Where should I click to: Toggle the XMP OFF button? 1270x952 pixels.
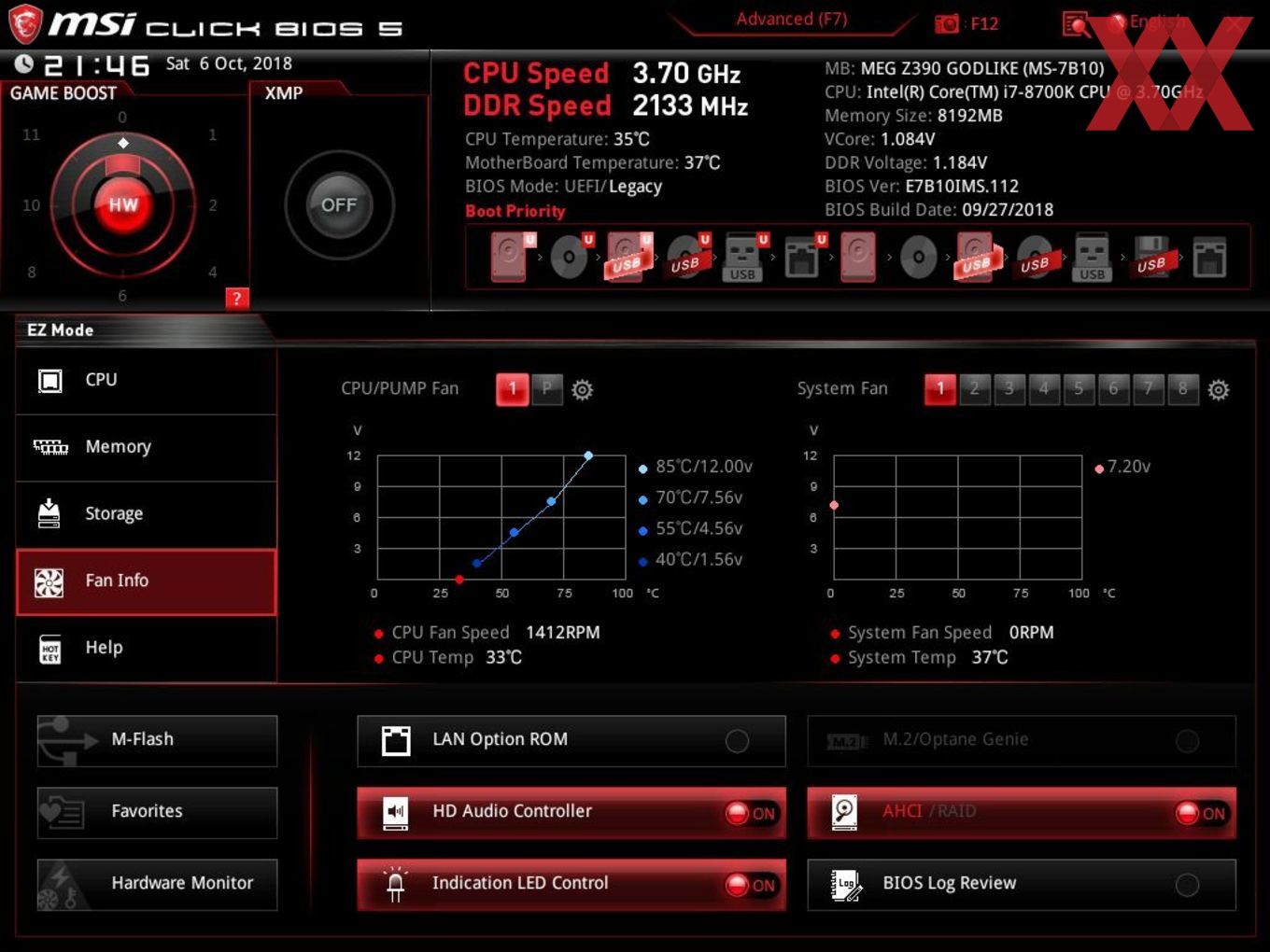tap(339, 204)
